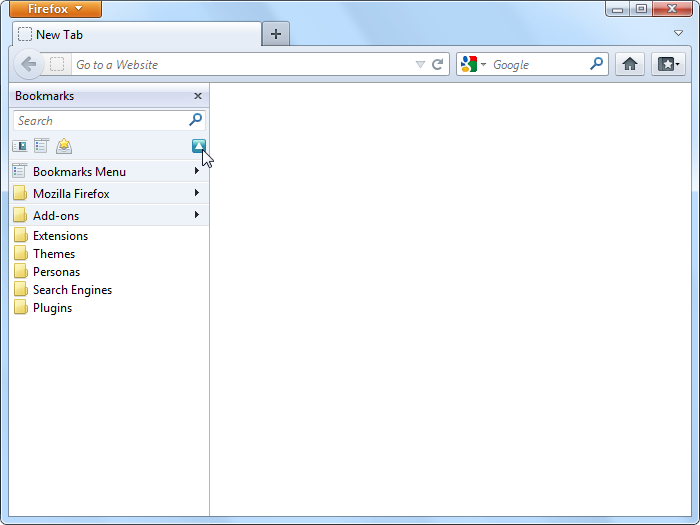
Task: Show URL bar history dropdown
Action: 420,64
